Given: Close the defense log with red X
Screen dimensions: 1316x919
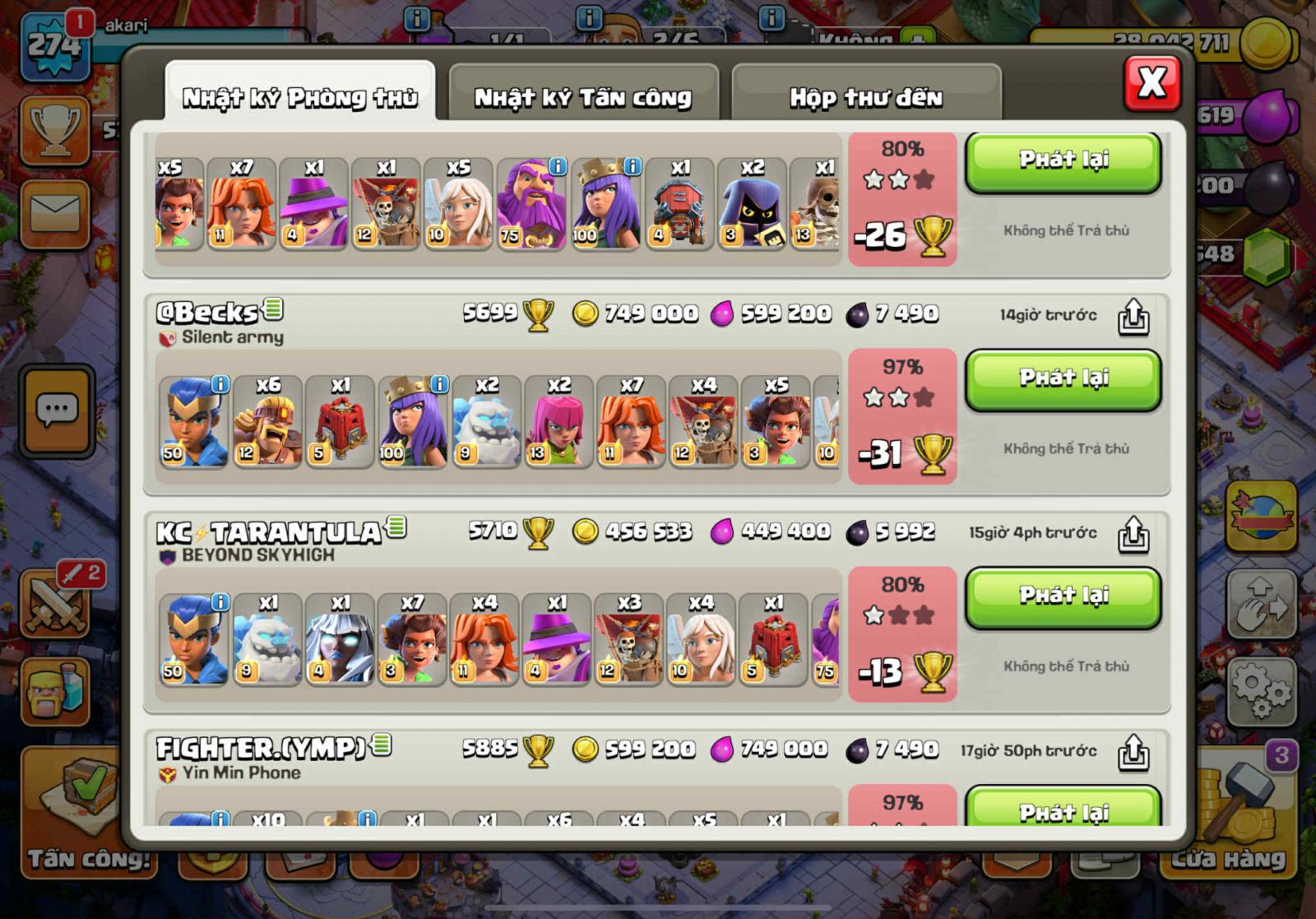Looking at the screenshot, I should point(1152,82).
